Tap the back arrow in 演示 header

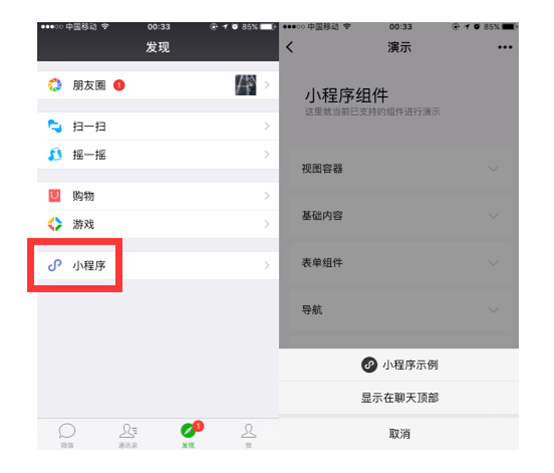(290, 47)
